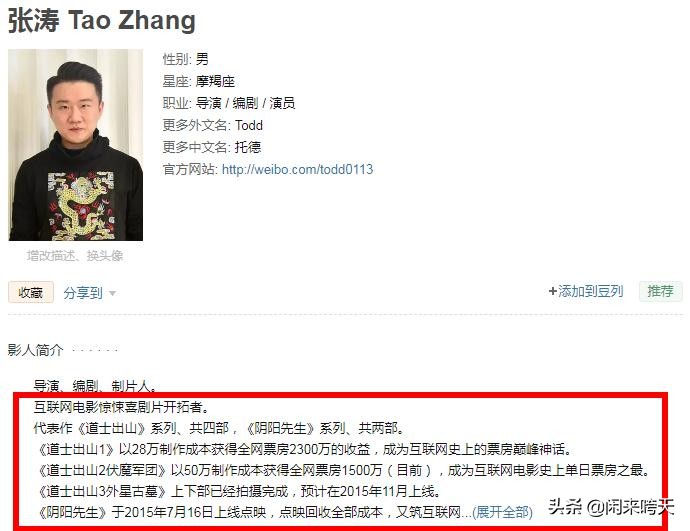Click 换头像 link under photo

pyautogui.click(x=105, y=256)
